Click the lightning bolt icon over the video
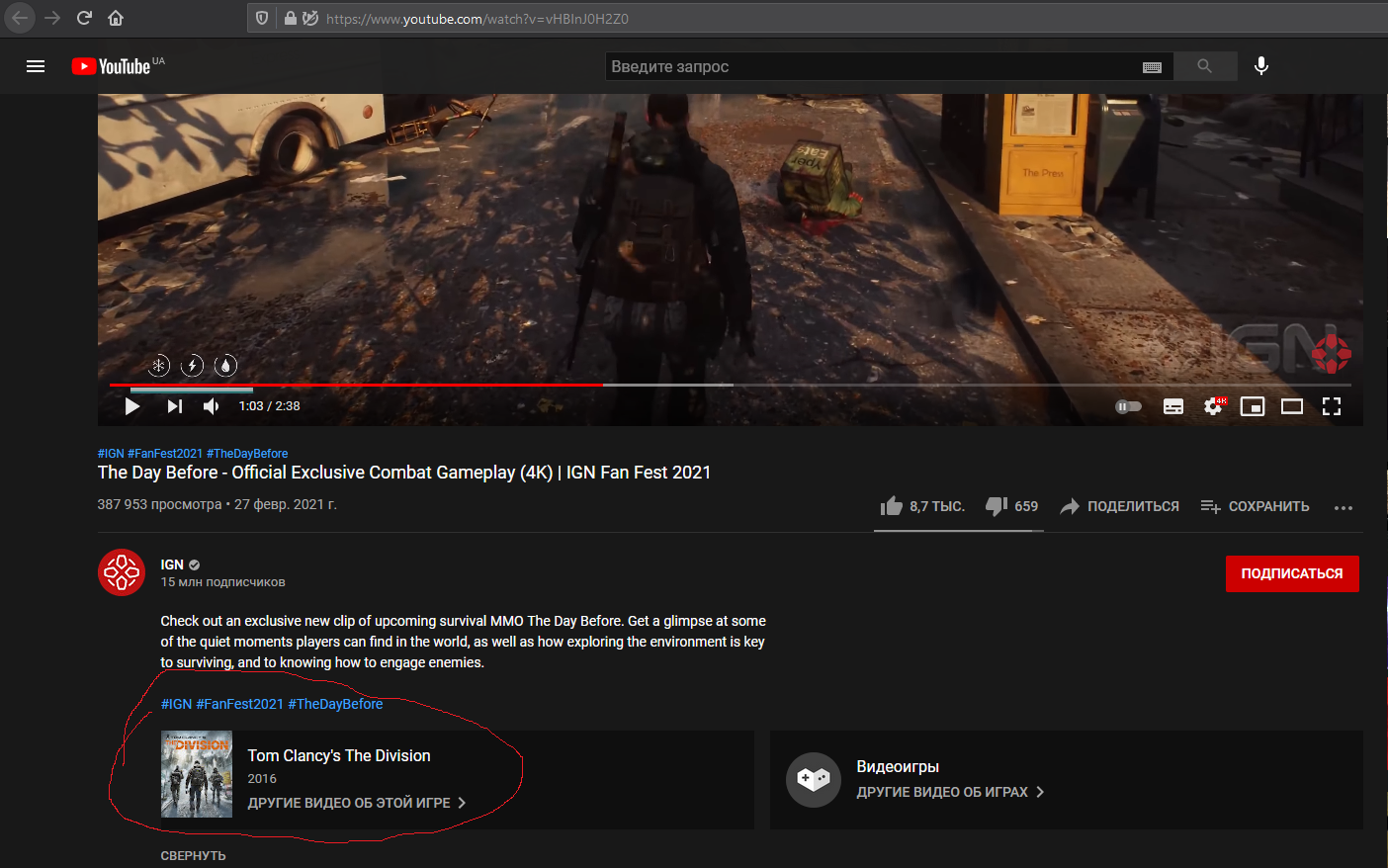The width and height of the screenshot is (1388, 868). [x=193, y=366]
